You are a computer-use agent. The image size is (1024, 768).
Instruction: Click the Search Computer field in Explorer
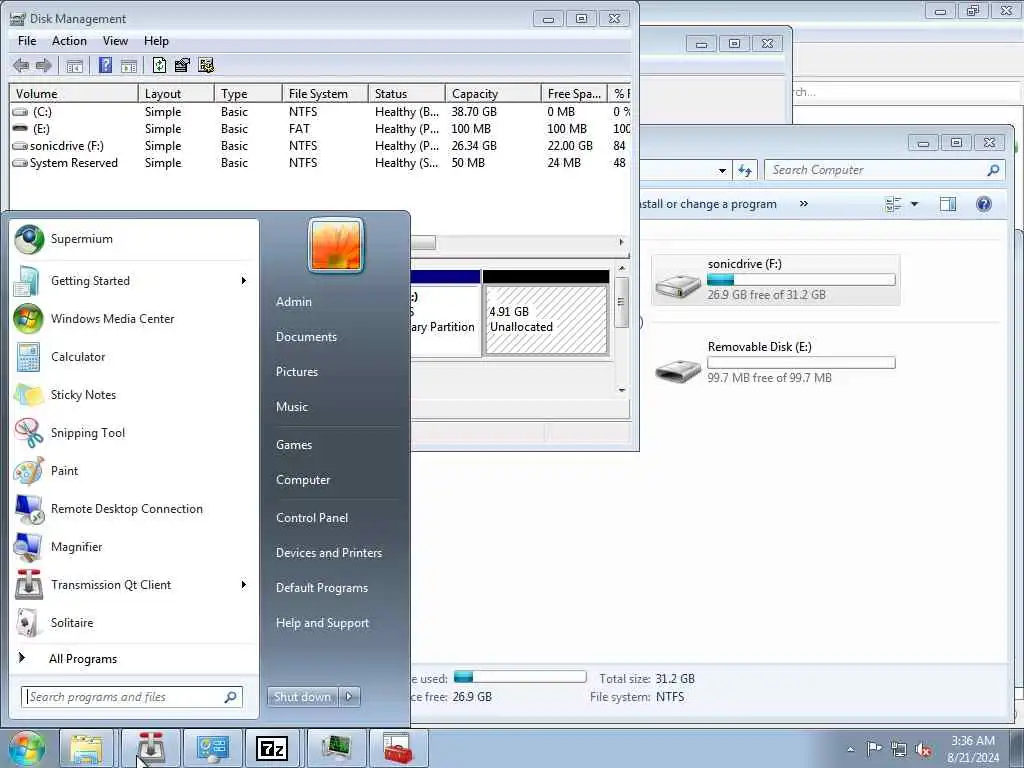(884, 170)
